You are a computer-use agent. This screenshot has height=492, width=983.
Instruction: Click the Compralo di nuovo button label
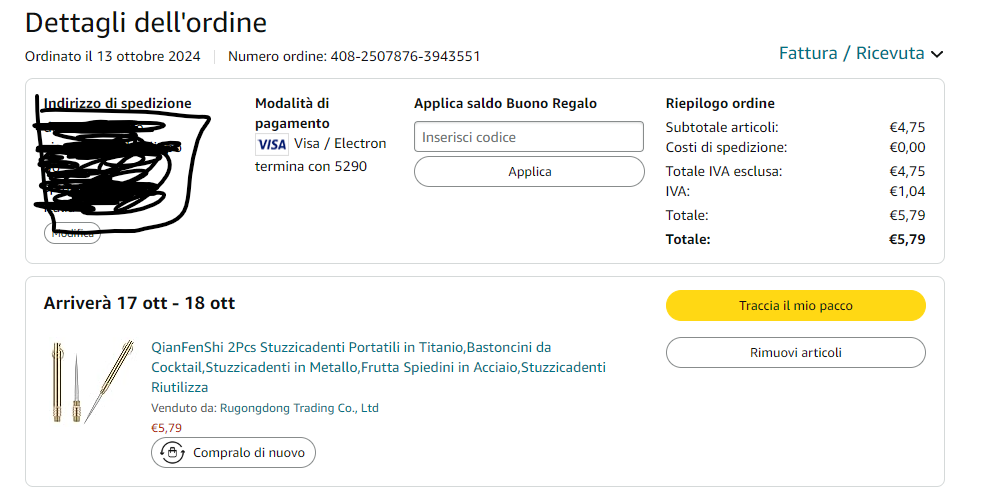pyautogui.click(x=249, y=453)
